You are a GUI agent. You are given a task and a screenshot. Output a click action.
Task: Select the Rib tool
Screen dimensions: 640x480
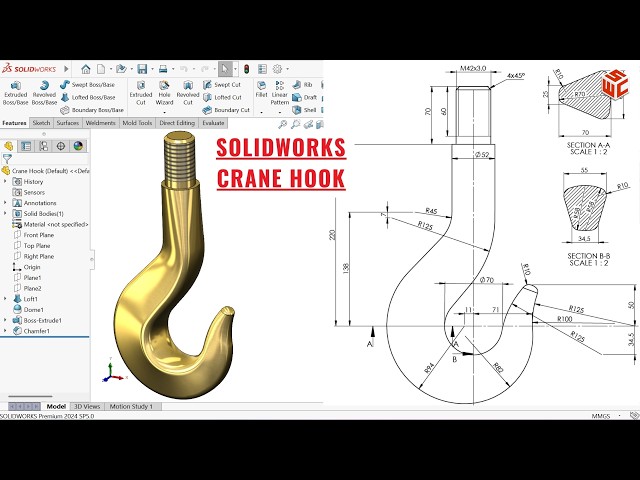(302, 85)
